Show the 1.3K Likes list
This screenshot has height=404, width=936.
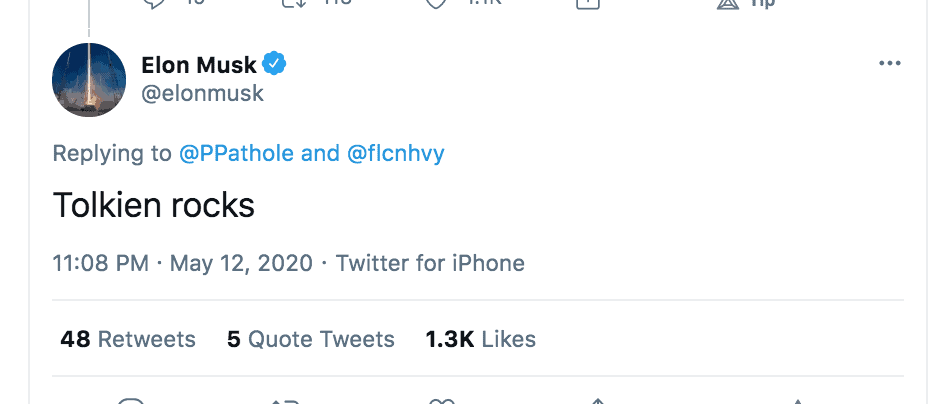click(481, 339)
